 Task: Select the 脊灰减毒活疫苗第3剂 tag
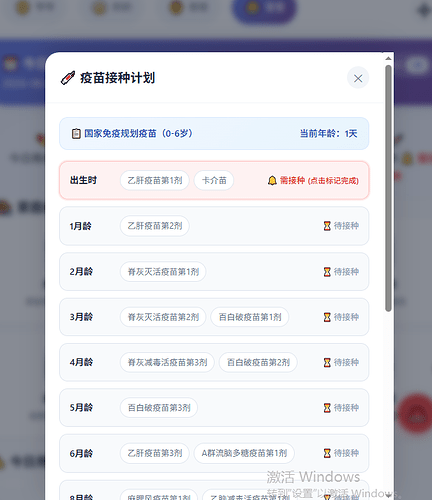pos(167,362)
